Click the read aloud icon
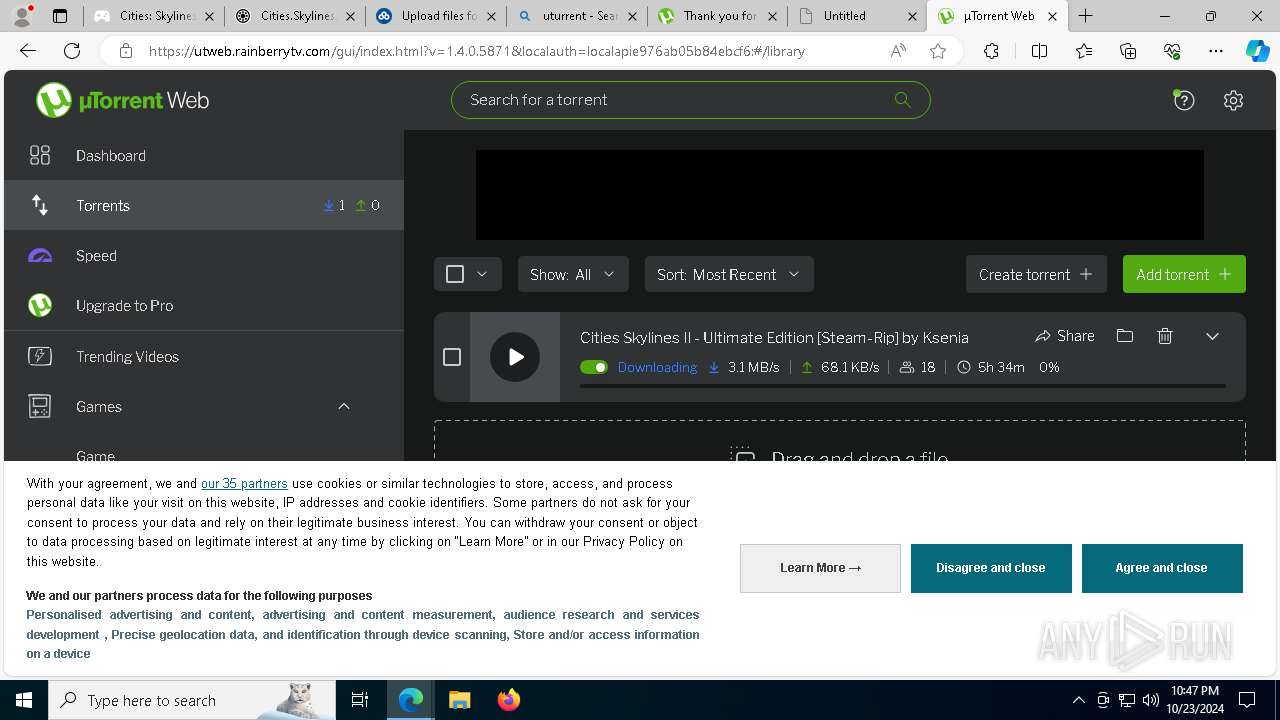 pyautogui.click(x=898, y=51)
